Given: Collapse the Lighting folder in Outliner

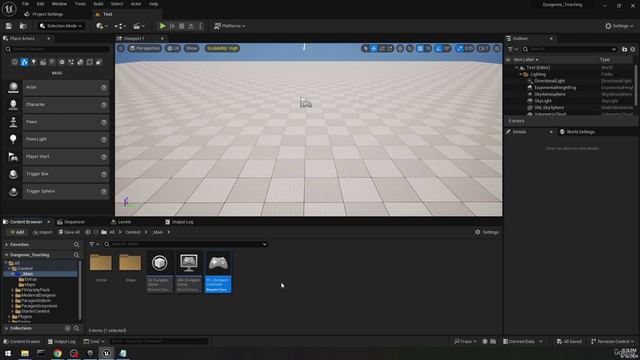Looking at the screenshot, I should pyautogui.click(x=520, y=74).
